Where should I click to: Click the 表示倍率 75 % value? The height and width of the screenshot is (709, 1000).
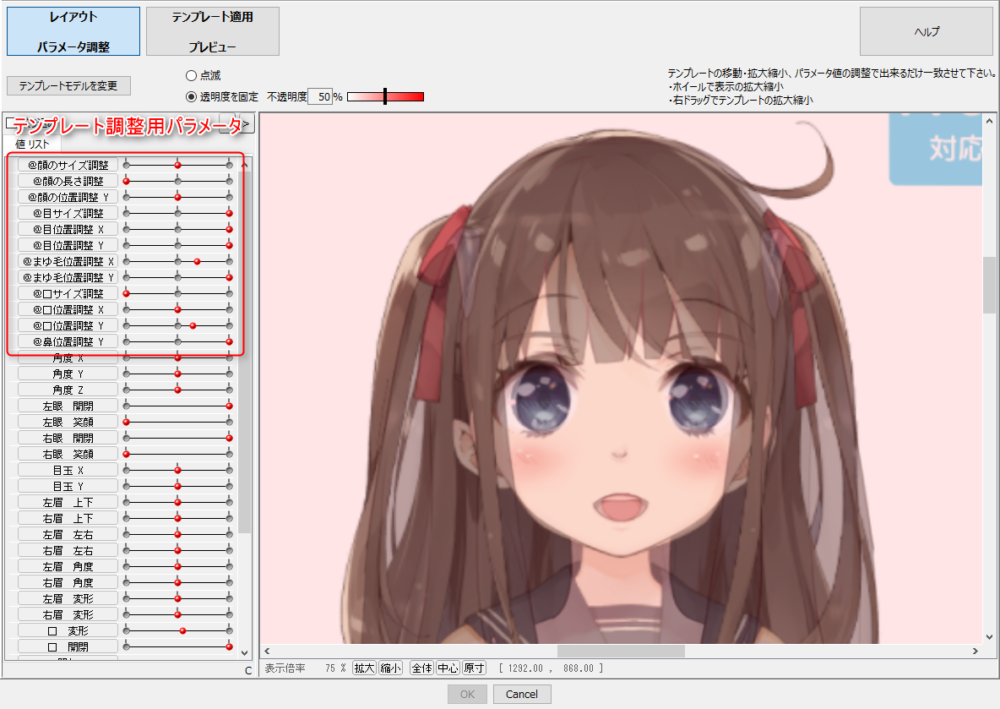(x=335, y=668)
